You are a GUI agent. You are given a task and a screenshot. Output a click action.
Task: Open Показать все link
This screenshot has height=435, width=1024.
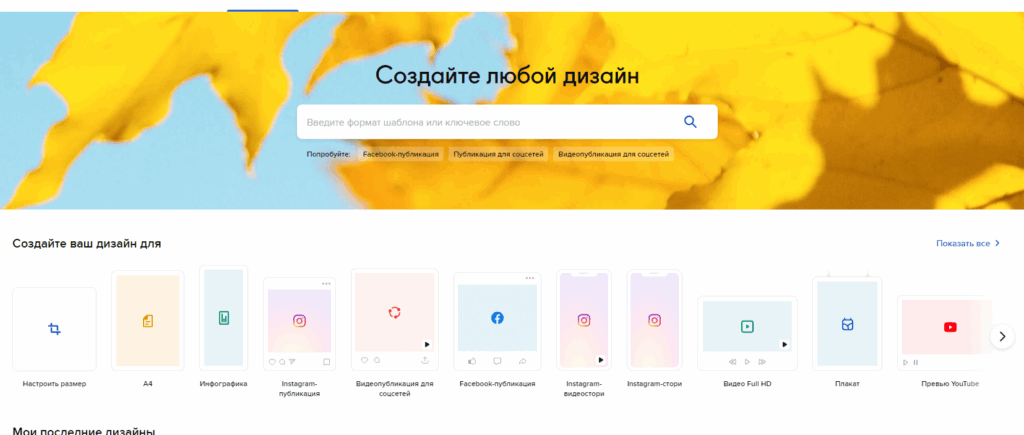pos(968,244)
